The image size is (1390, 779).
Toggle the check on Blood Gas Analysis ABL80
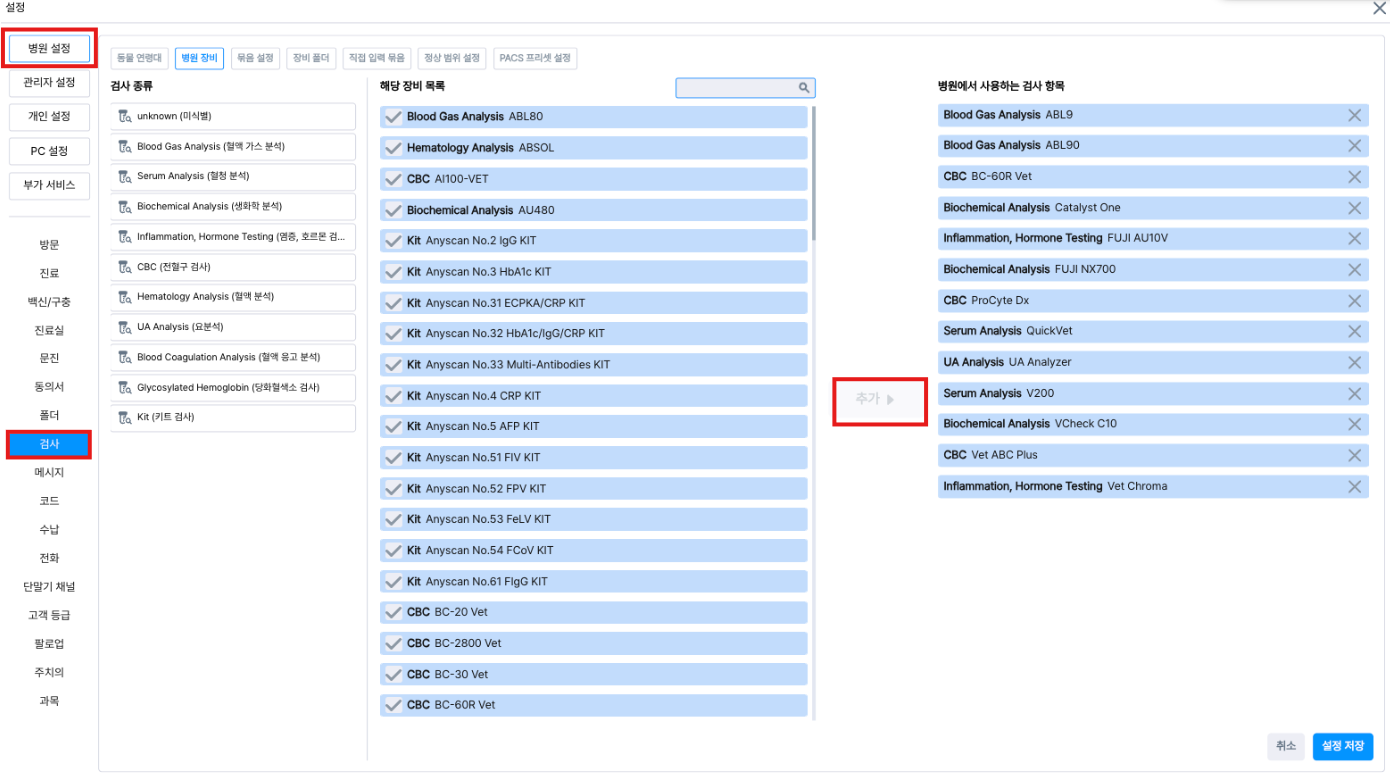(x=393, y=117)
